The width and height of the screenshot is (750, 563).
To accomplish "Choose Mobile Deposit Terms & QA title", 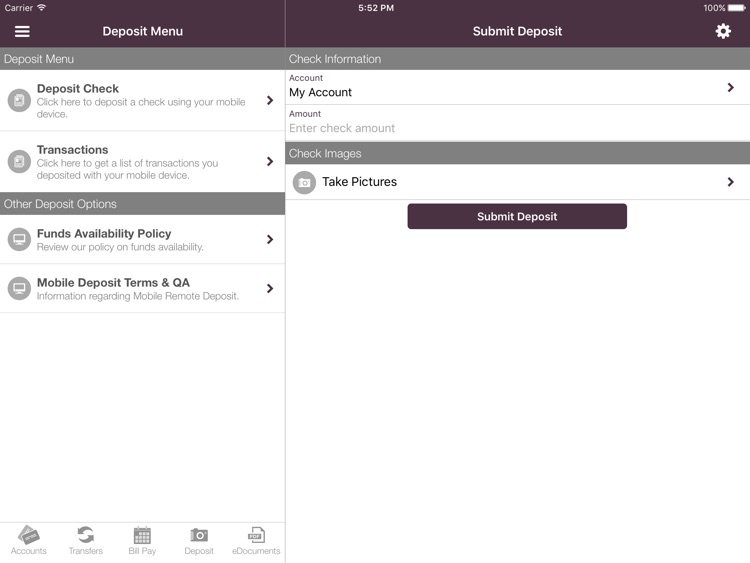I will coord(113,283).
